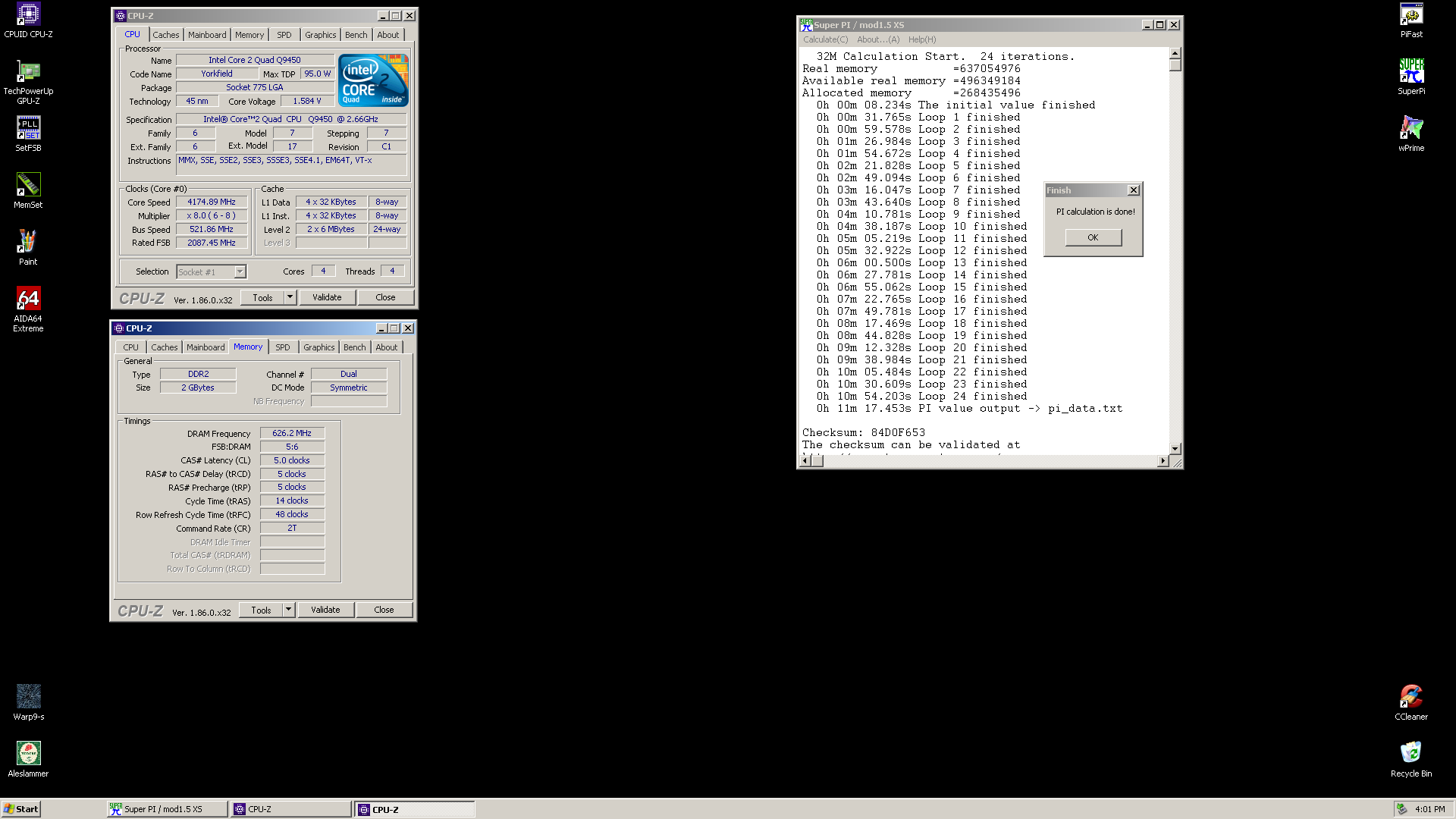Image resolution: width=1456 pixels, height=819 pixels.
Task: Close the Finish dialog
Action: [x=1134, y=190]
